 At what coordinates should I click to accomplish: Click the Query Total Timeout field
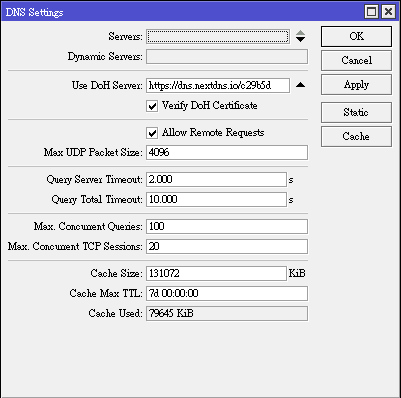(216, 199)
